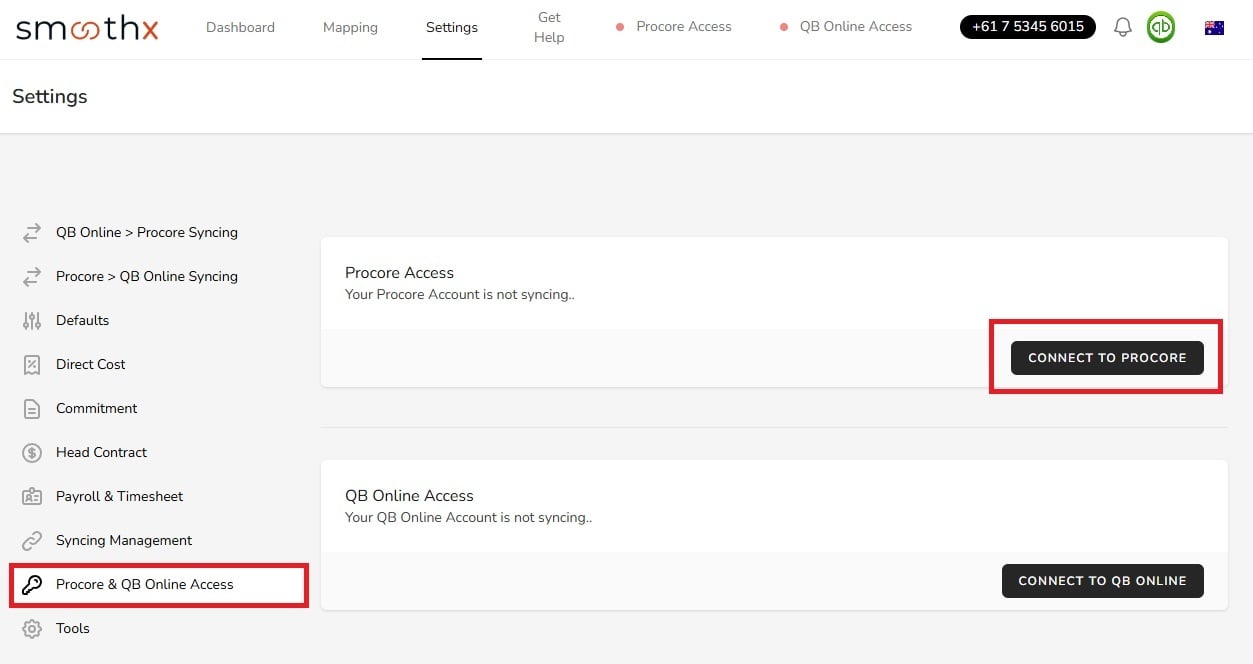
Task: Click the Tools gear icon
Action: pos(31,628)
